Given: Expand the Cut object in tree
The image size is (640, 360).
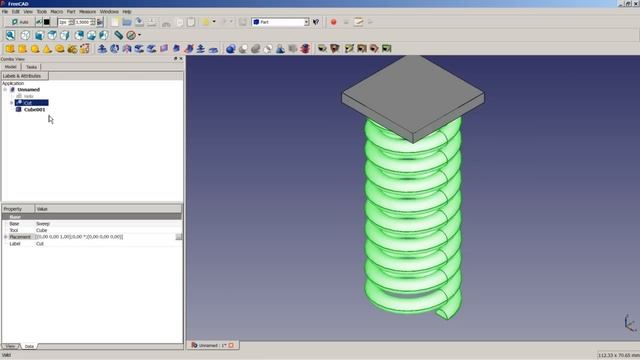Looking at the screenshot, I should pos(11,103).
